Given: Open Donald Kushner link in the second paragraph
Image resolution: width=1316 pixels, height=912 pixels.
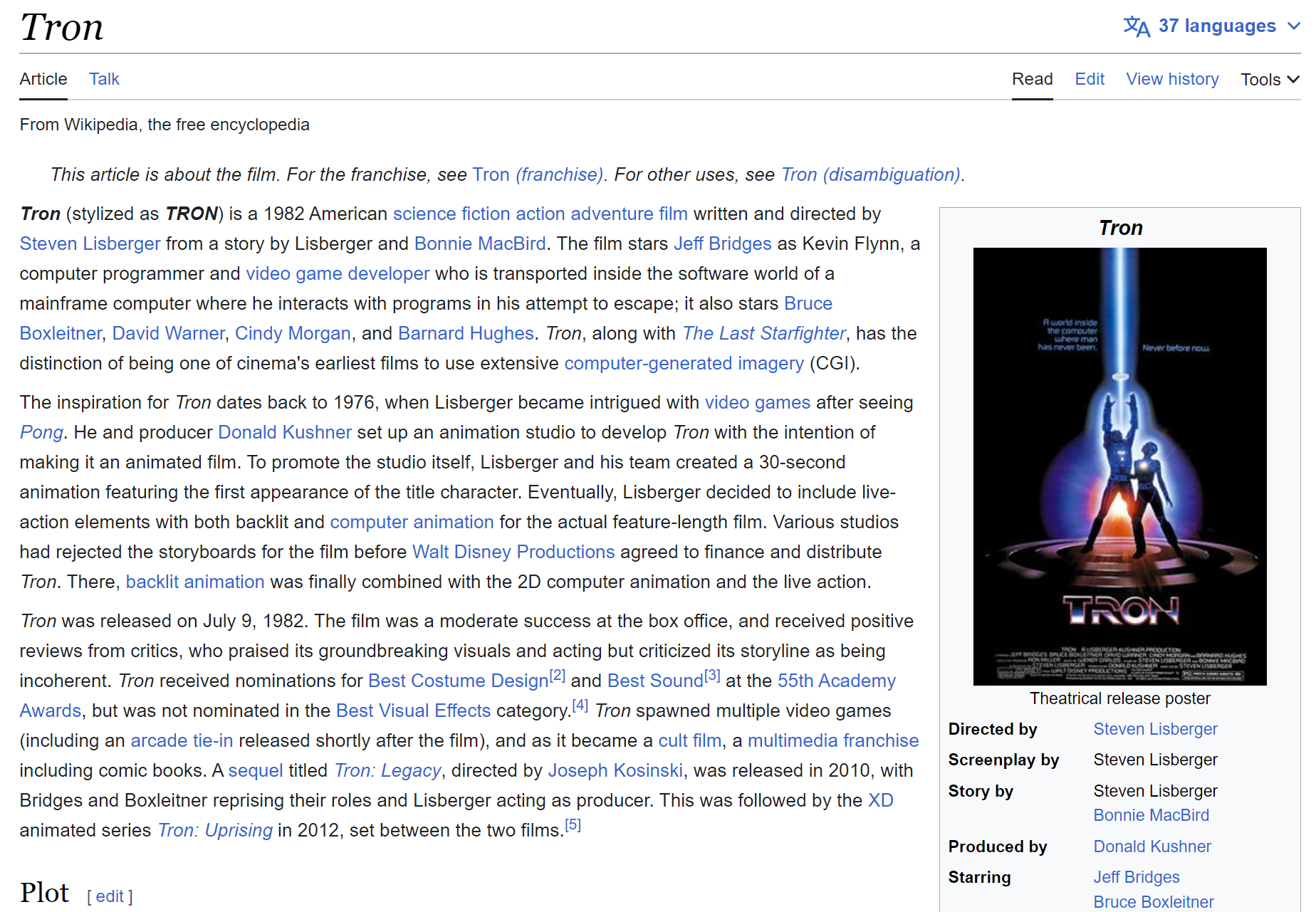Looking at the screenshot, I should tap(285, 432).
